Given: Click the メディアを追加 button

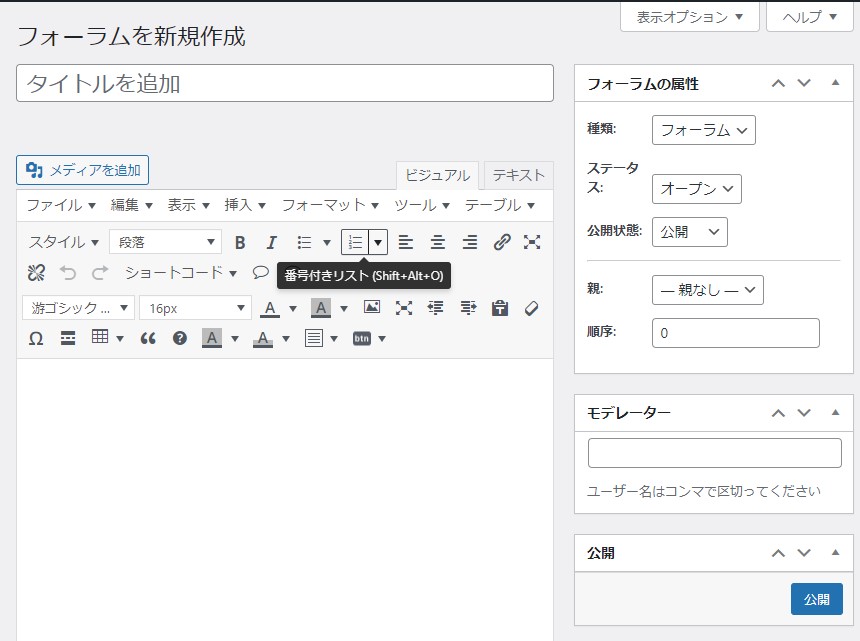Looking at the screenshot, I should click(83, 170).
